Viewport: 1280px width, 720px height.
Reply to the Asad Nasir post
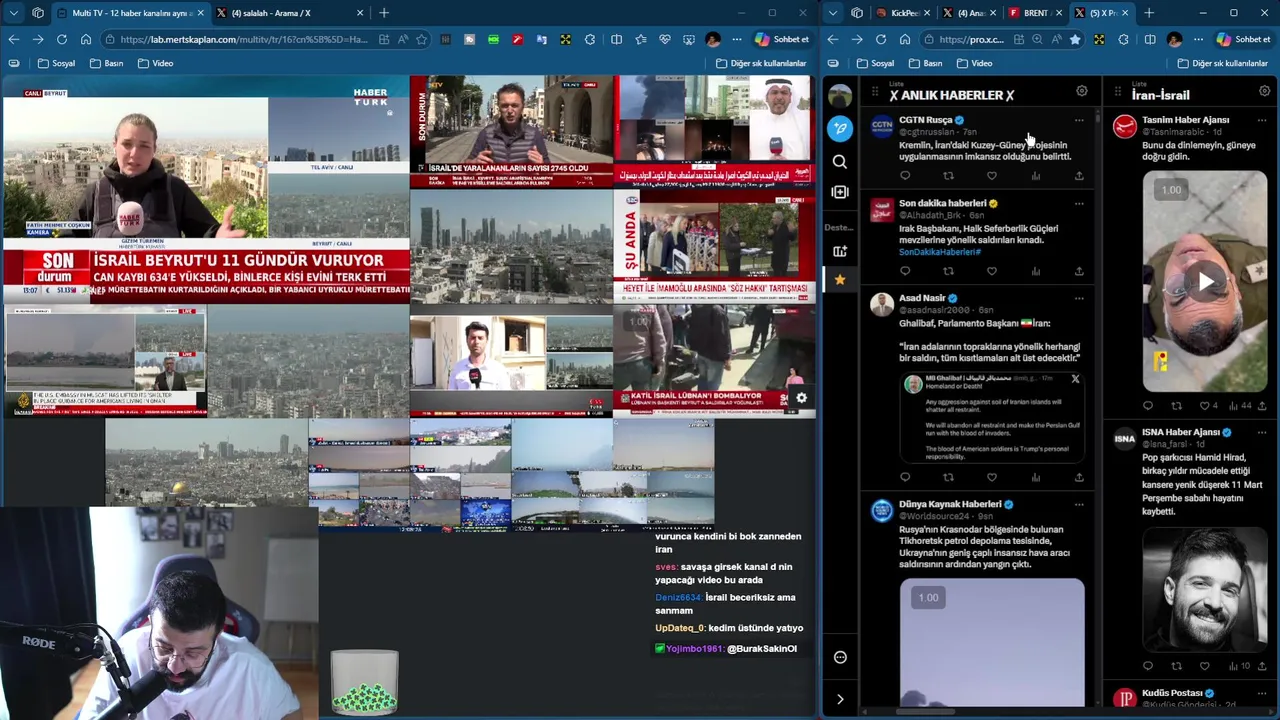pyautogui.click(x=905, y=477)
